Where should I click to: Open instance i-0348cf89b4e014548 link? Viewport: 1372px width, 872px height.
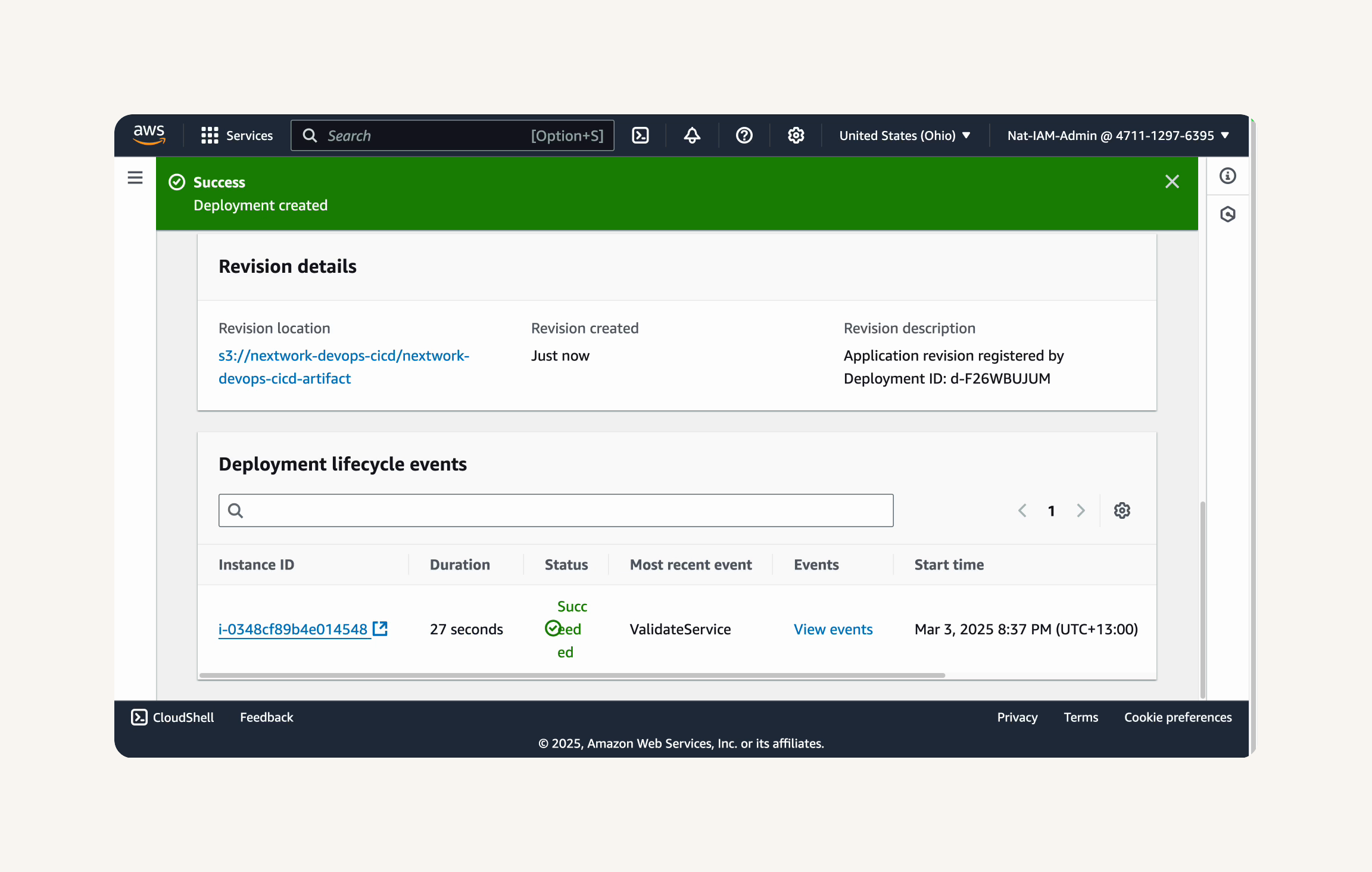click(x=293, y=629)
